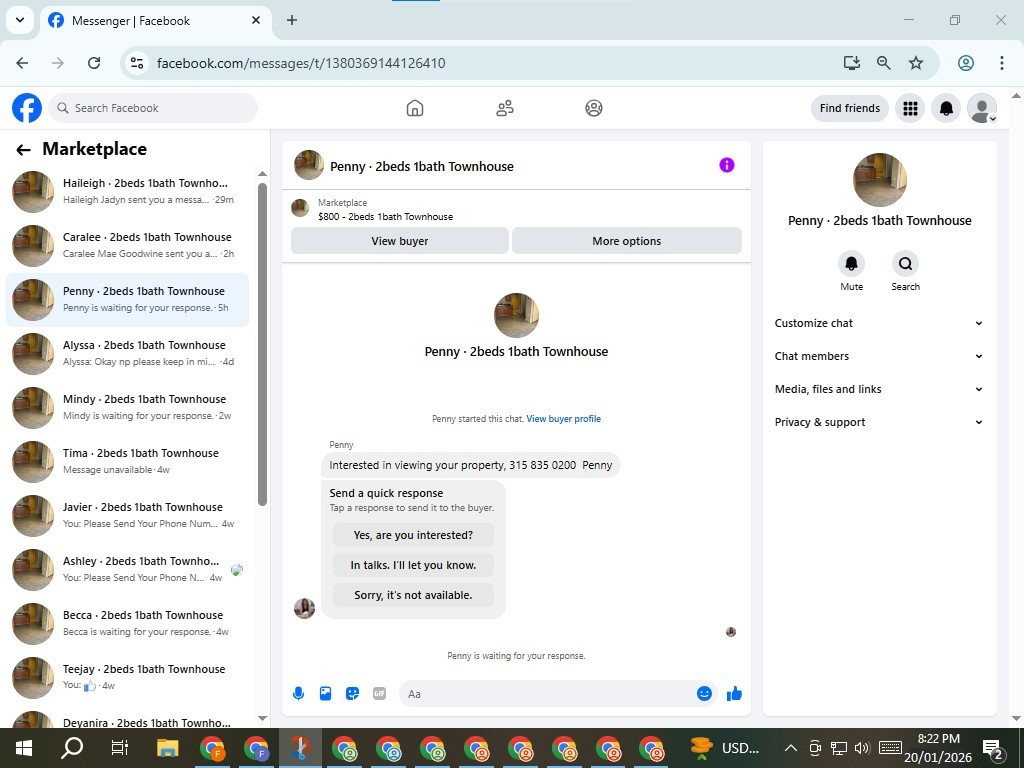1024x768 pixels.
Task: Open the taskbar volume control
Action: pyautogui.click(x=862, y=748)
